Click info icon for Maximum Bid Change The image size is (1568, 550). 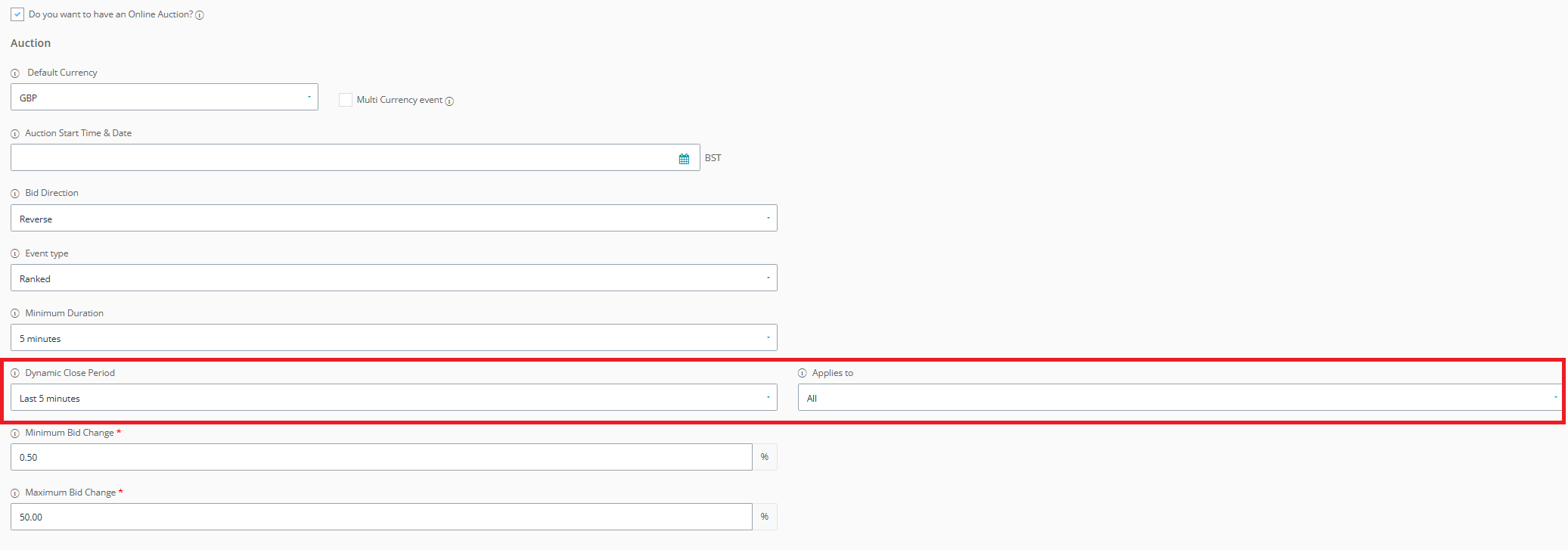pos(15,493)
